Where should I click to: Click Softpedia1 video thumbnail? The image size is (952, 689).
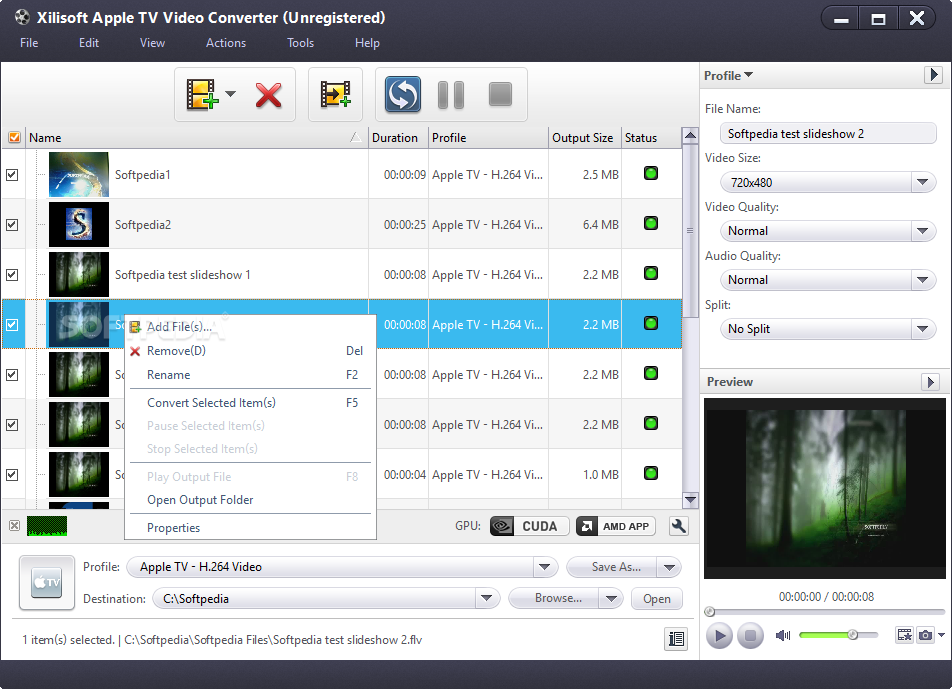[x=79, y=174]
